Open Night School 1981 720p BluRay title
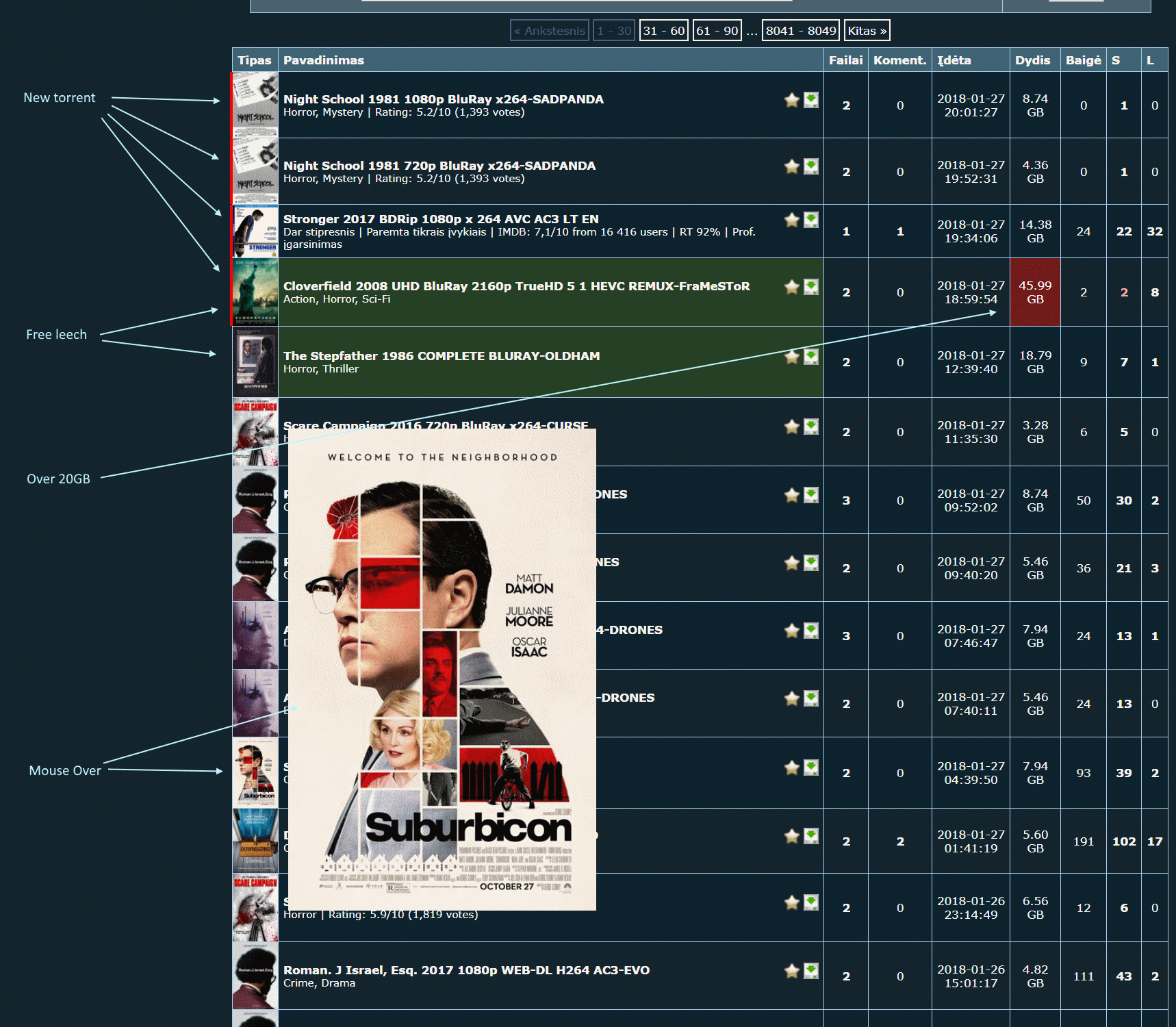1176x1027 pixels. [439, 166]
